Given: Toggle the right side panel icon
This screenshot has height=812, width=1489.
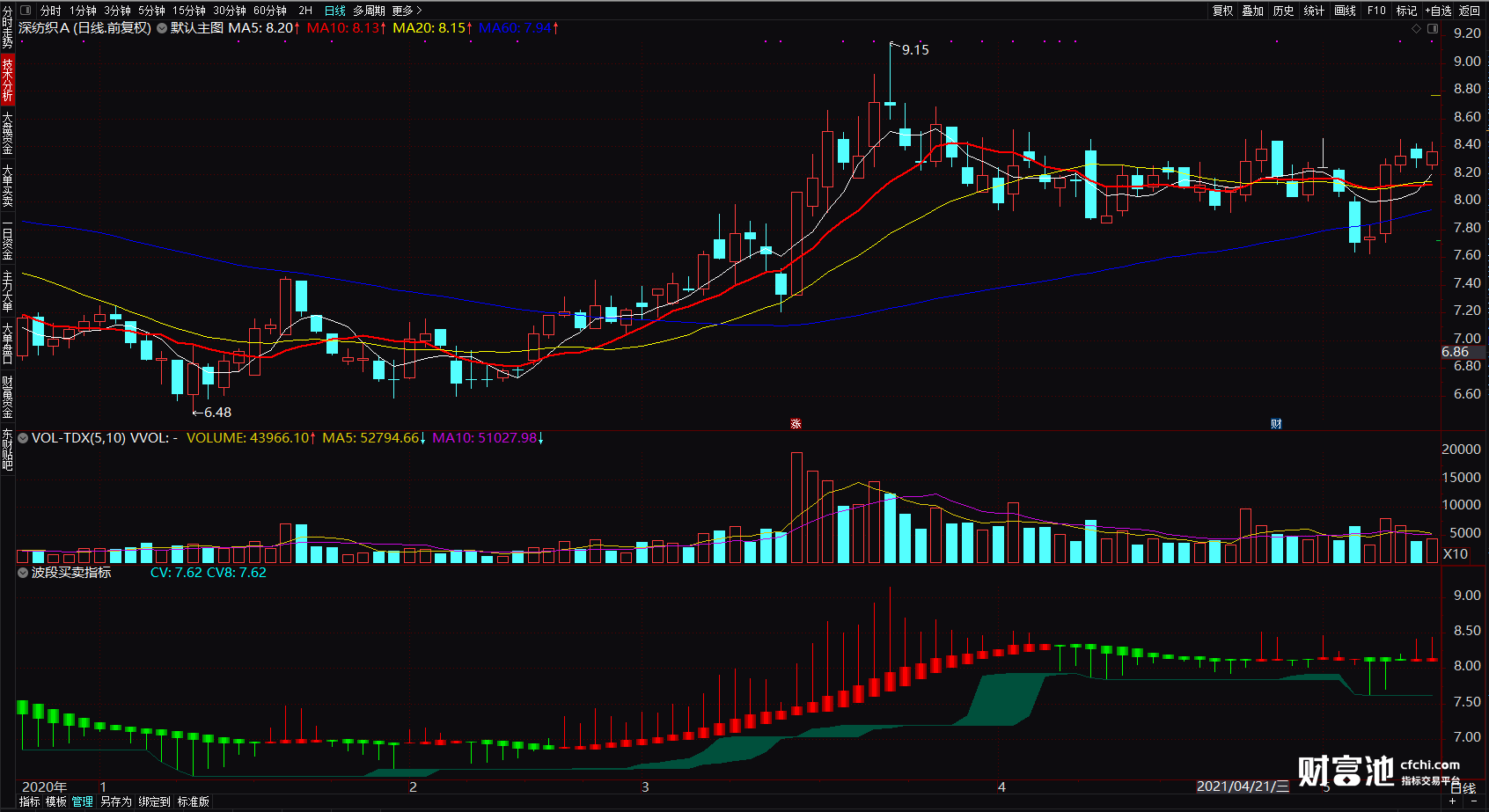Looking at the screenshot, I should [1433, 29].
